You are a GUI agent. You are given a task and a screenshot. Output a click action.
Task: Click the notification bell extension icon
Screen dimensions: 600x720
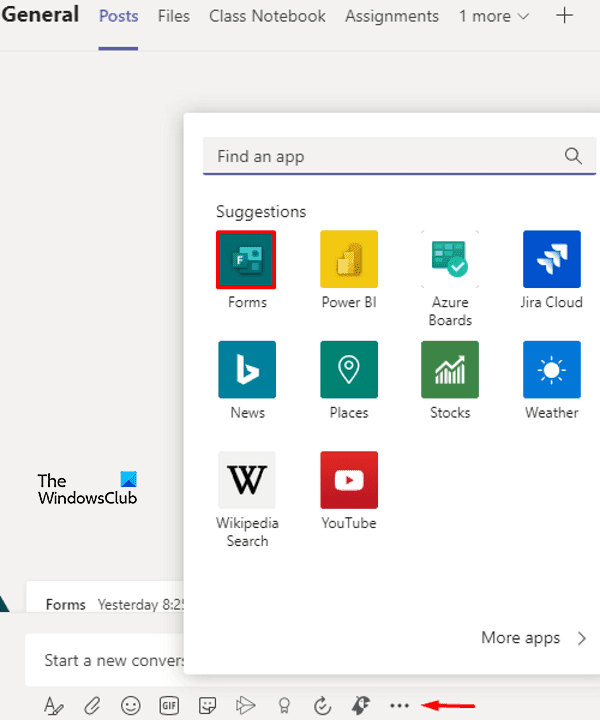[x=360, y=705]
